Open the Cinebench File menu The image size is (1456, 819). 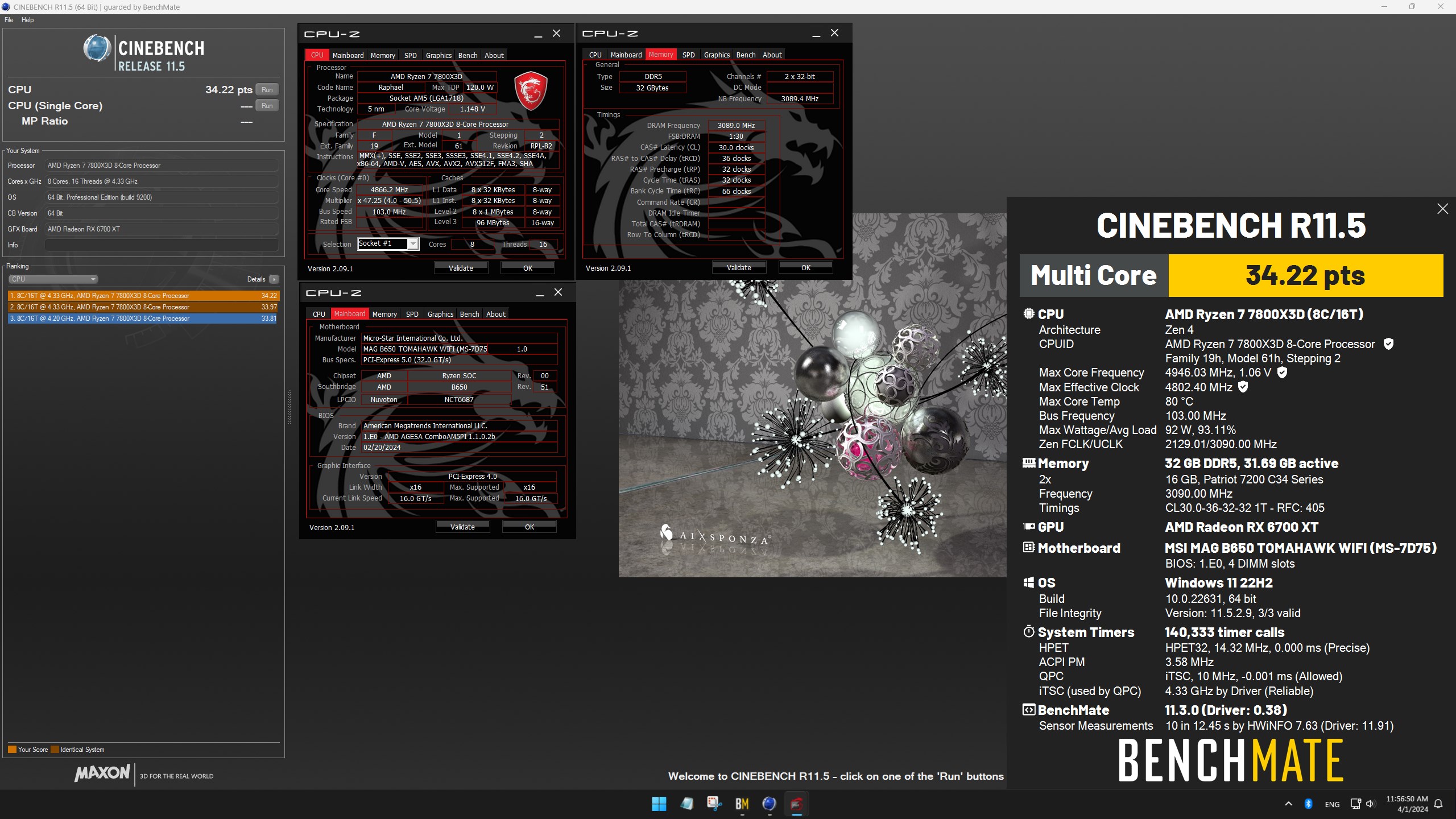click(9, 20)
